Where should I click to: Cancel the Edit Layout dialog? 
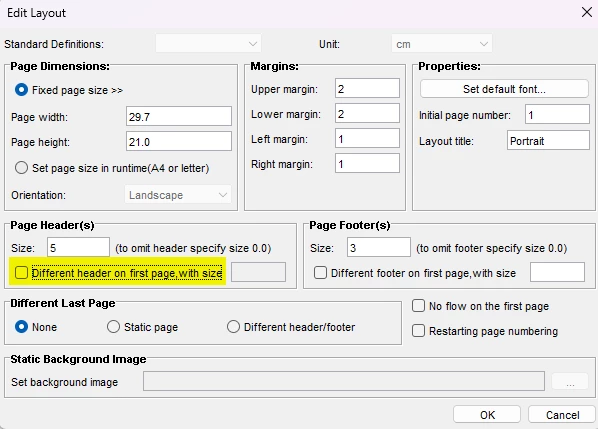(562, 415)
